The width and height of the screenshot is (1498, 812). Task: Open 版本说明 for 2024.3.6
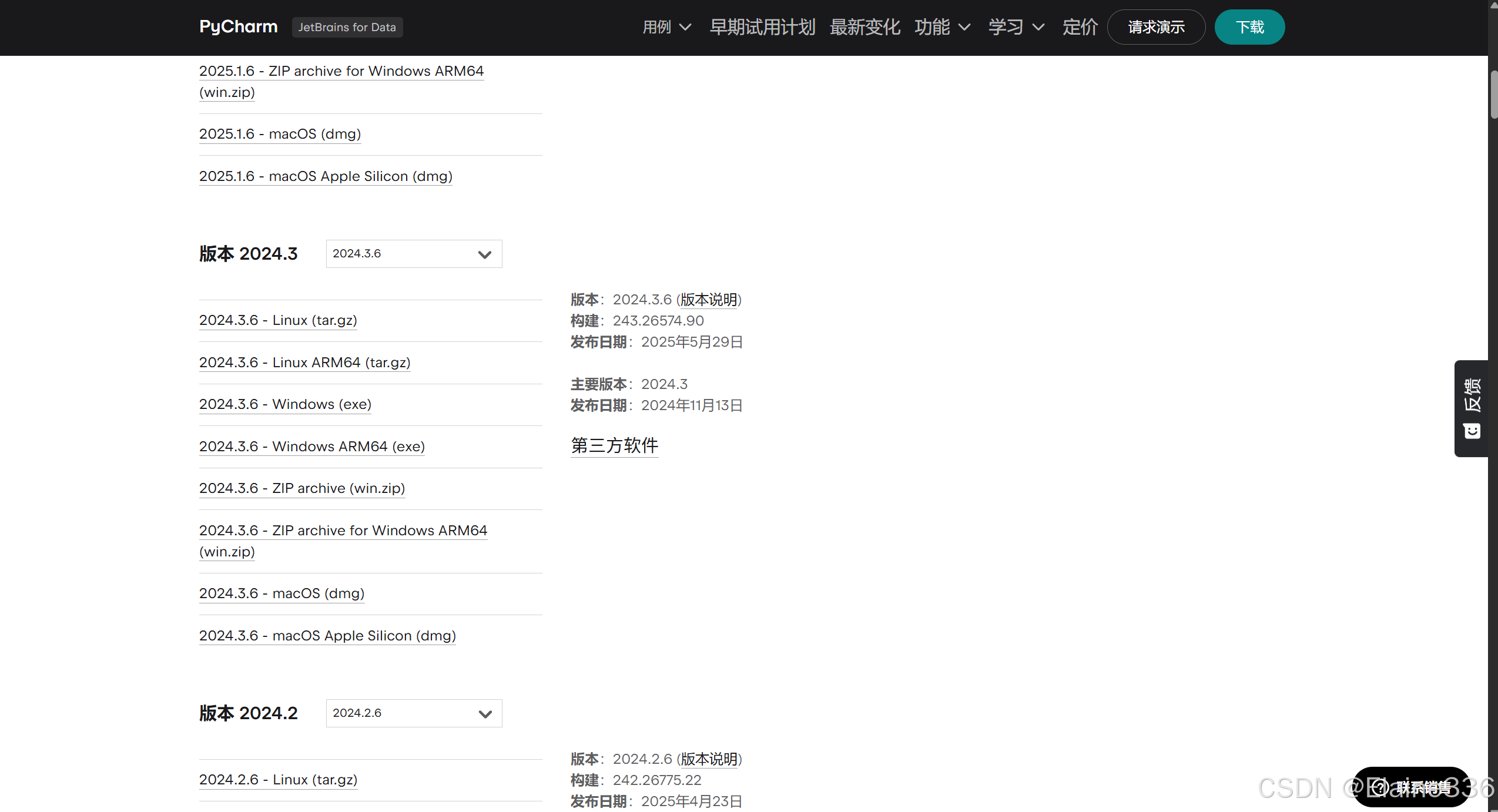tap(709, 300)
